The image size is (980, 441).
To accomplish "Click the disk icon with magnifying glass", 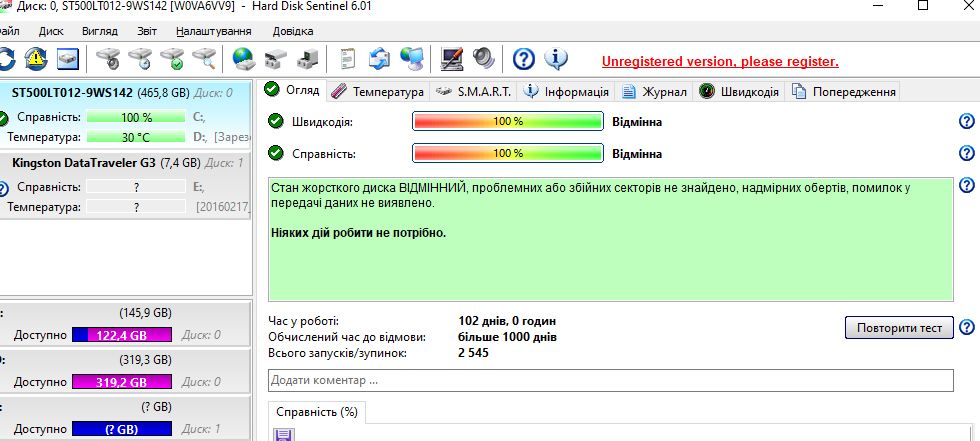I will point(204,59).
